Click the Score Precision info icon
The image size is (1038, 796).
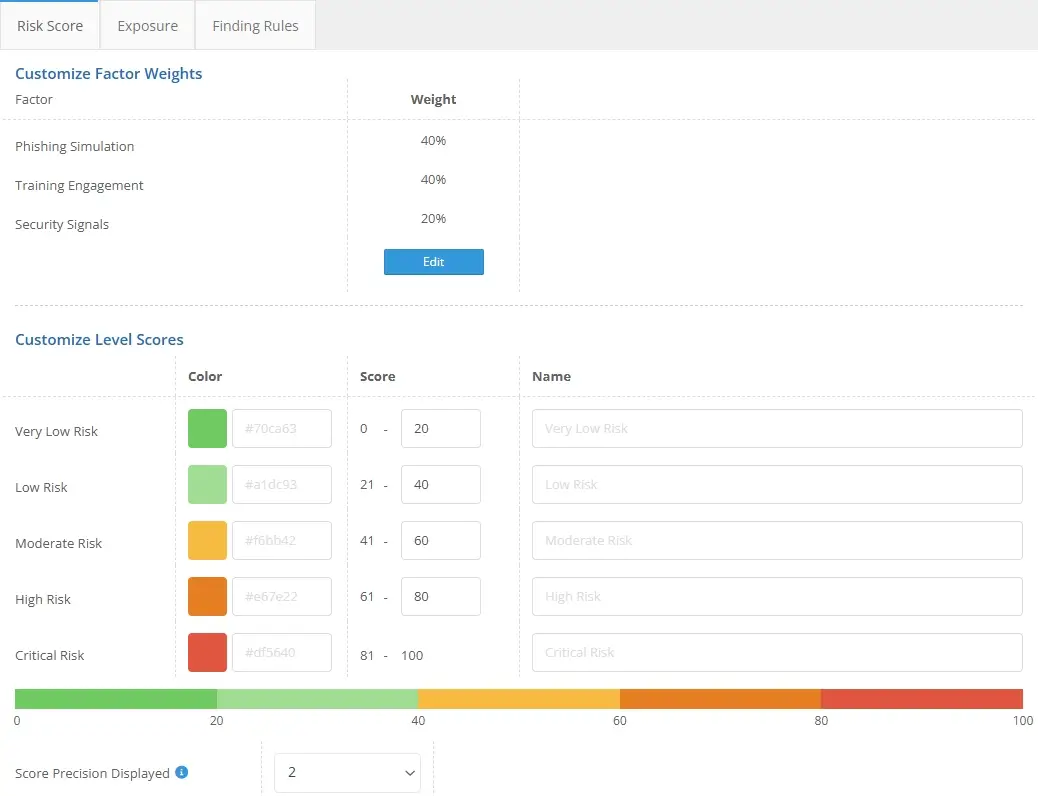point(182,773)
